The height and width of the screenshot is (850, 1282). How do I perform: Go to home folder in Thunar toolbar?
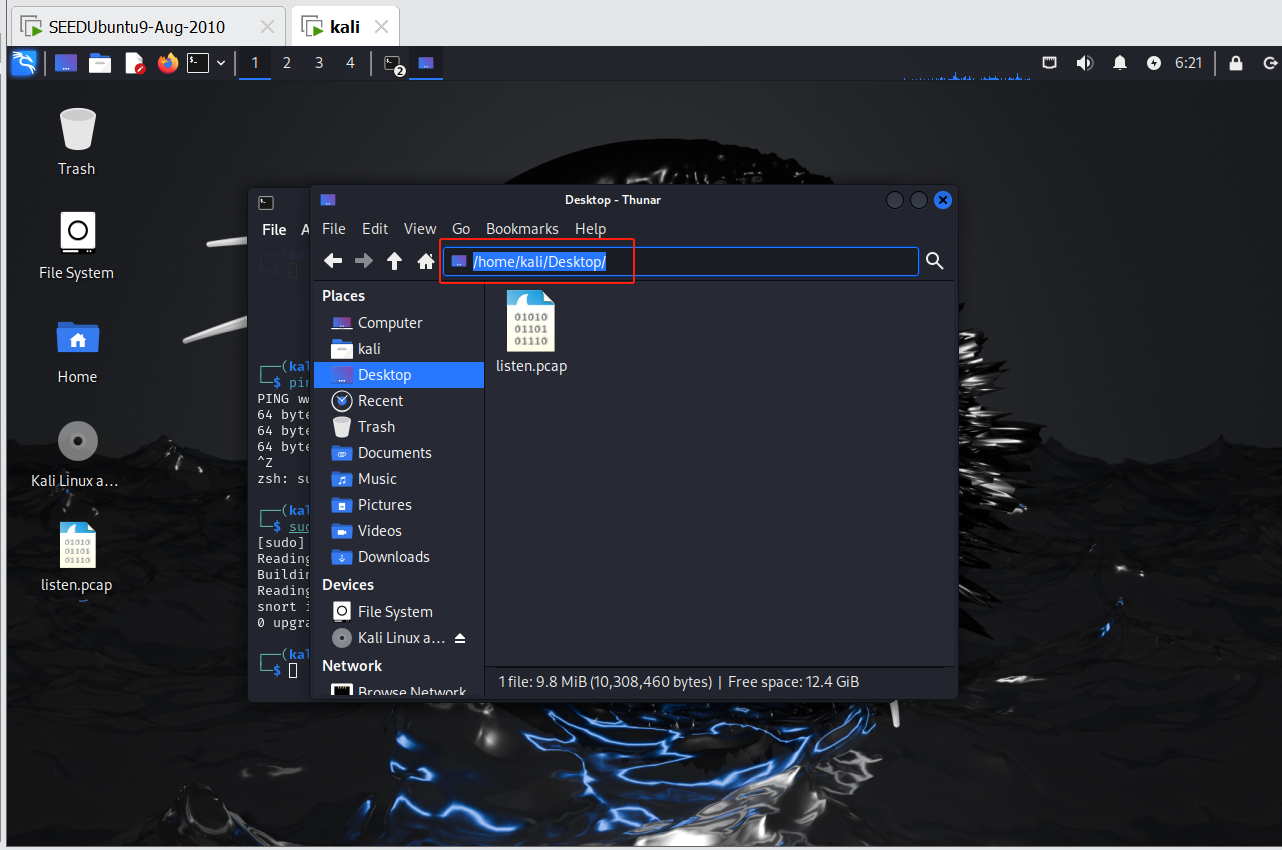[426, 261]
